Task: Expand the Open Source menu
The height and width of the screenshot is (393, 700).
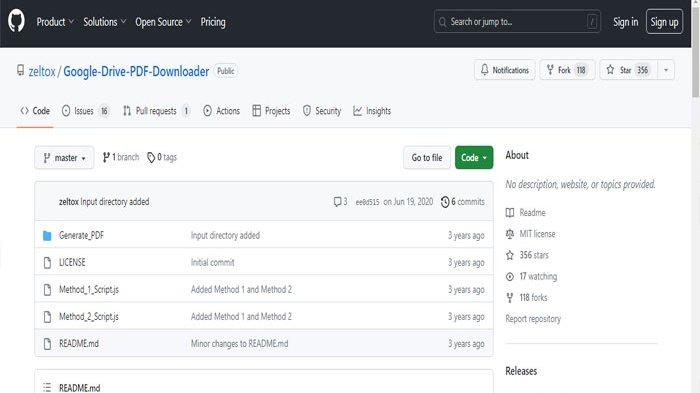Action: [163, 22]
